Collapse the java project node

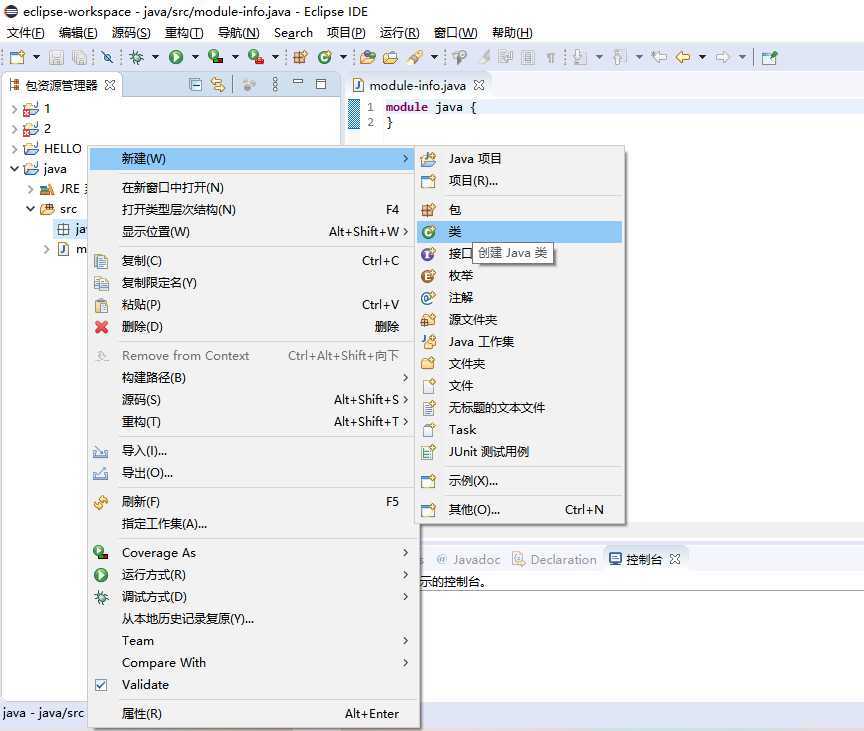[x=14, y=169]
